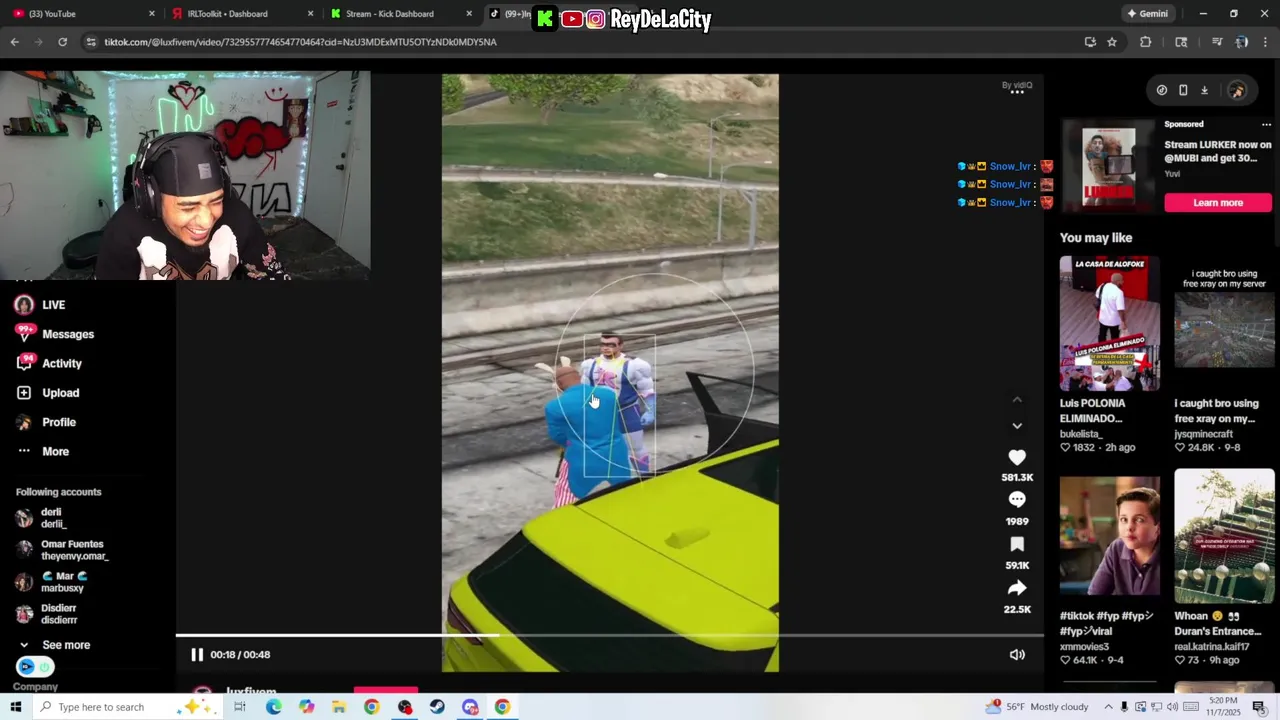Open the Windows Start menu

click(15, 707)
